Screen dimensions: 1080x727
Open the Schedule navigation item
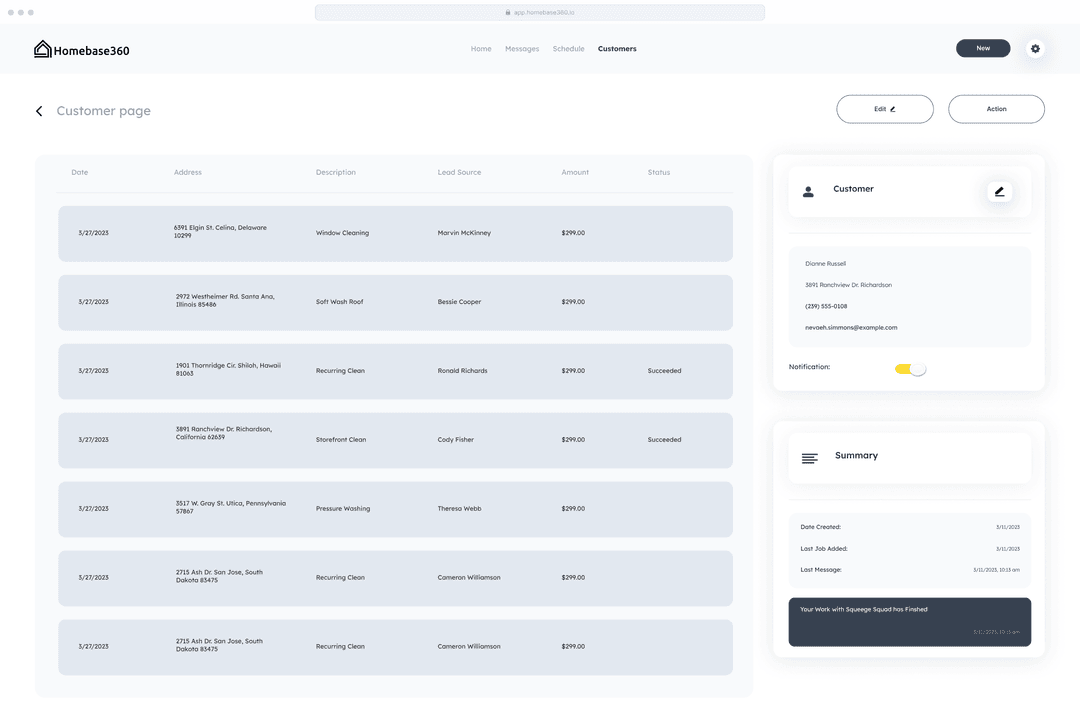tap(568, 49)
